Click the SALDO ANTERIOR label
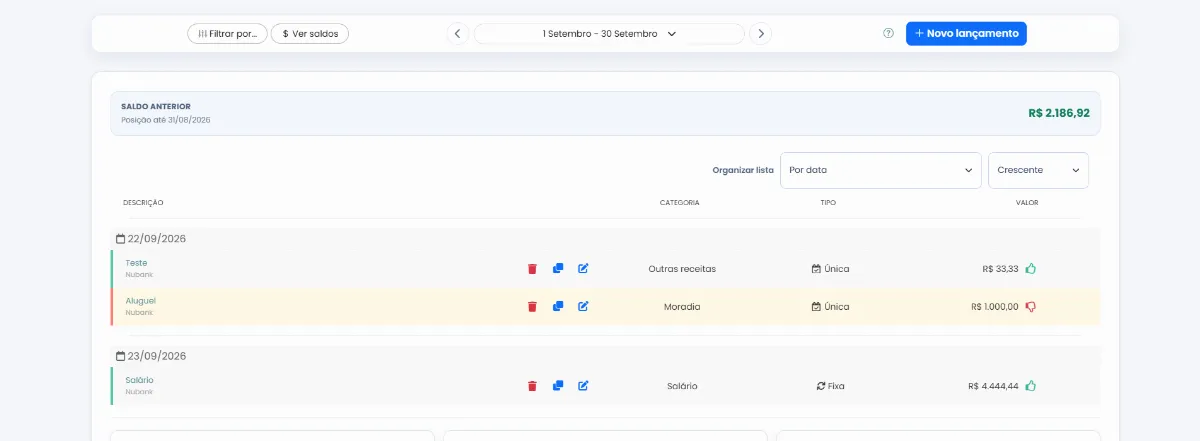 click(x=156, y=106)
